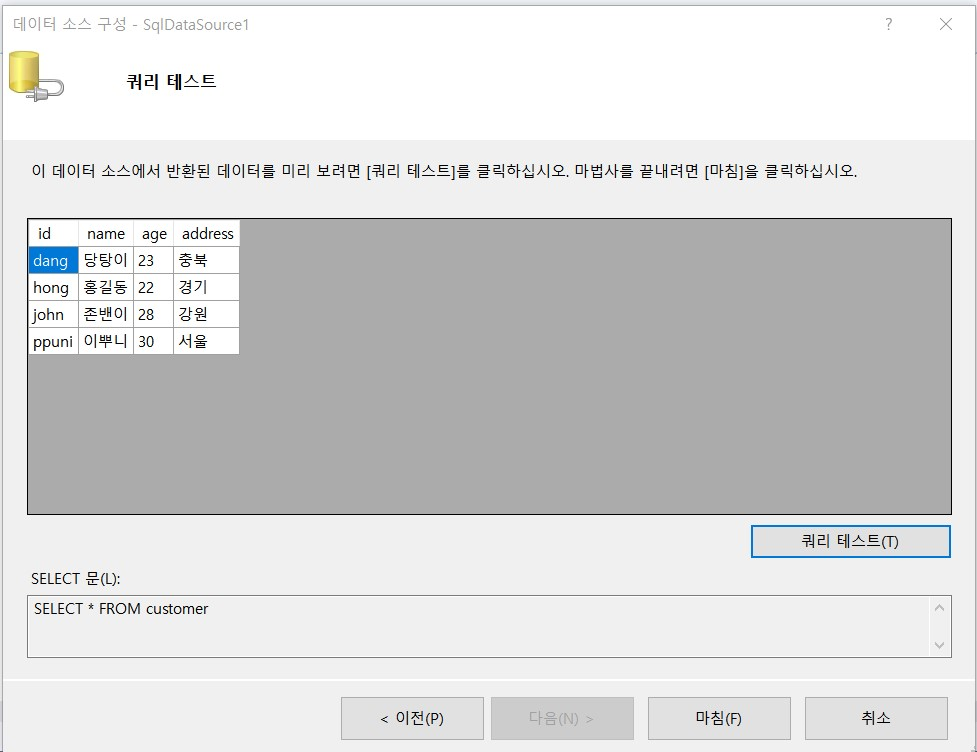Select the 당탕이 name cell

[x=106, y=260]
